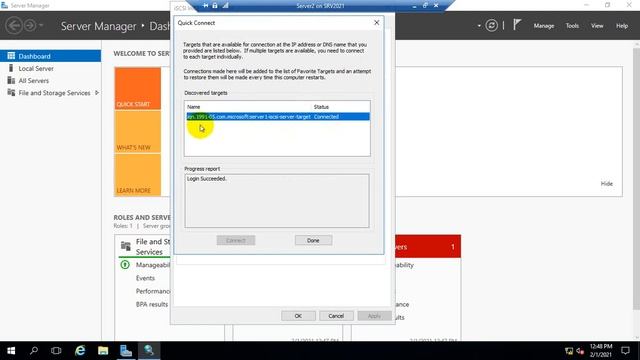Click the network tray icon
This screenshot has width=640, height=360.
[x=569, y=351]
